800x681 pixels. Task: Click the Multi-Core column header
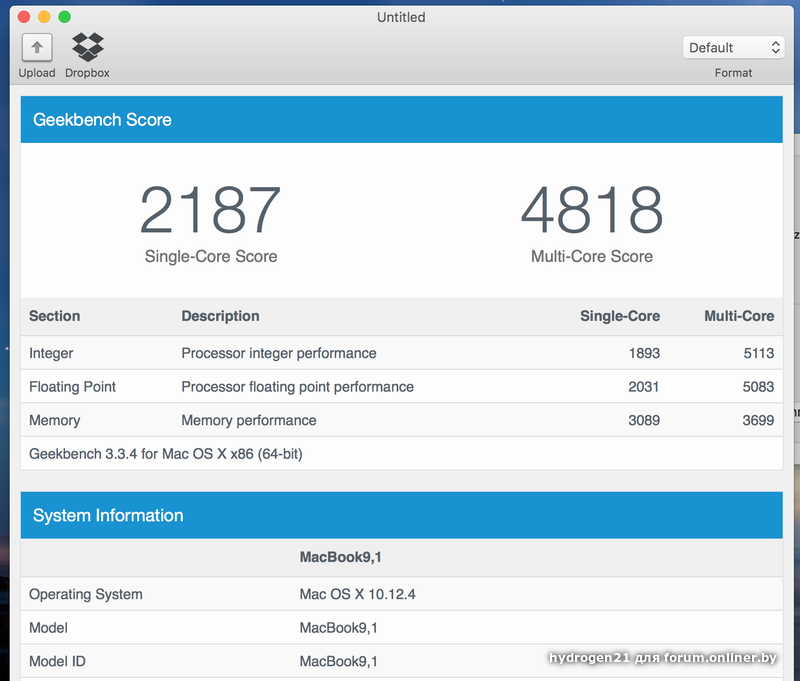click(x=739, y=316)
